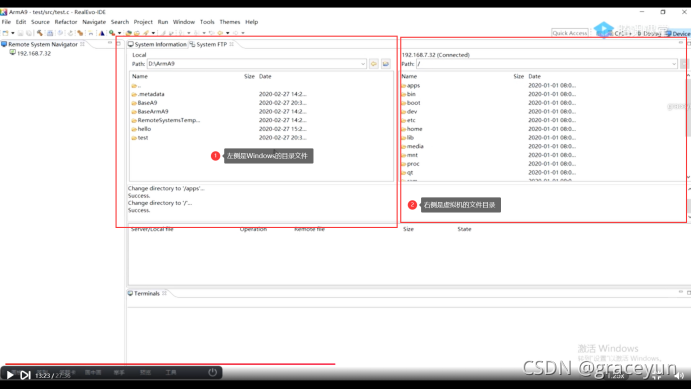Switch to the Debug perspective
This screenshot has width=692, height=389.
[x=649, y=34]
